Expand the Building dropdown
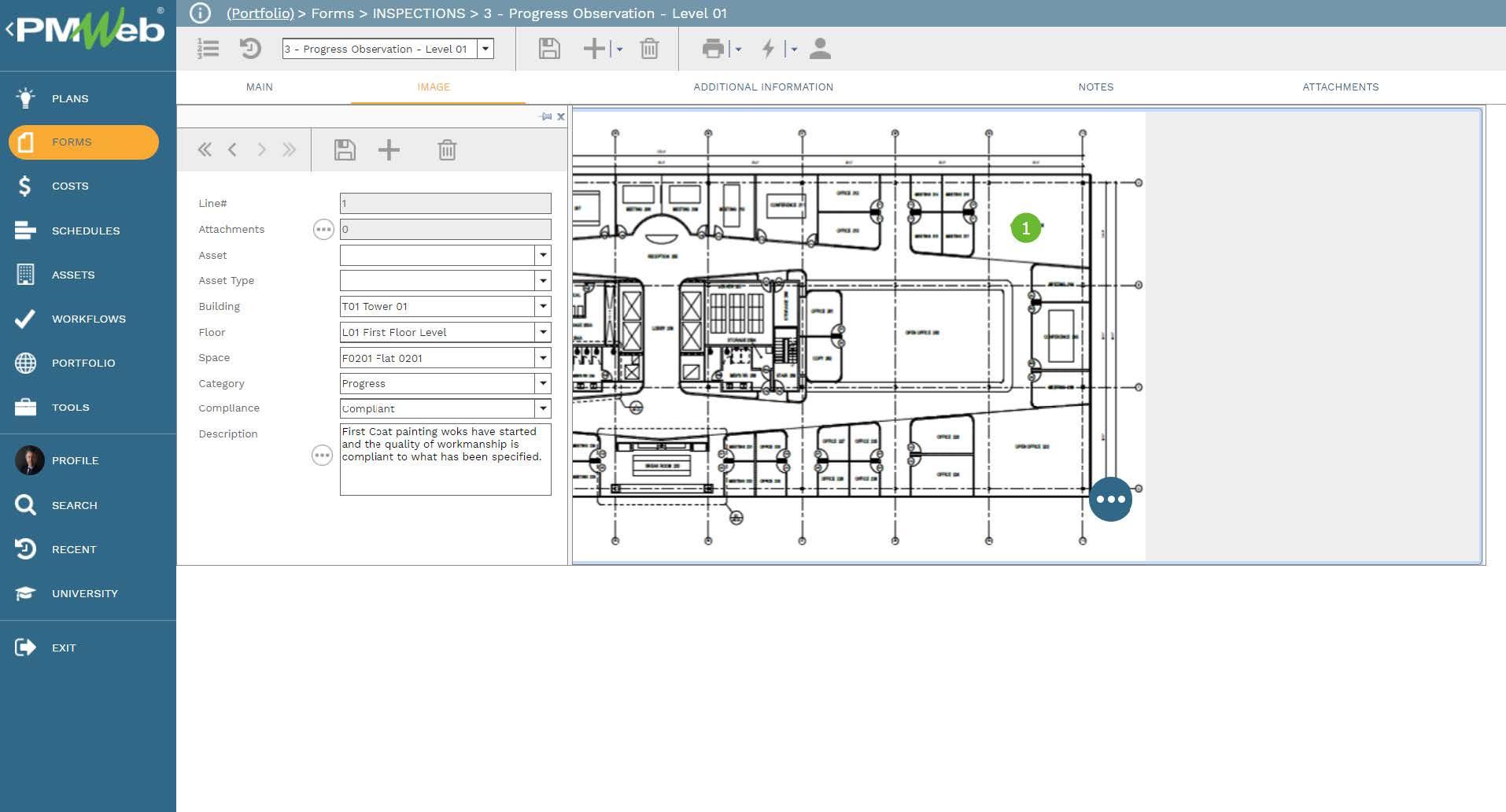 pos(543,307)
